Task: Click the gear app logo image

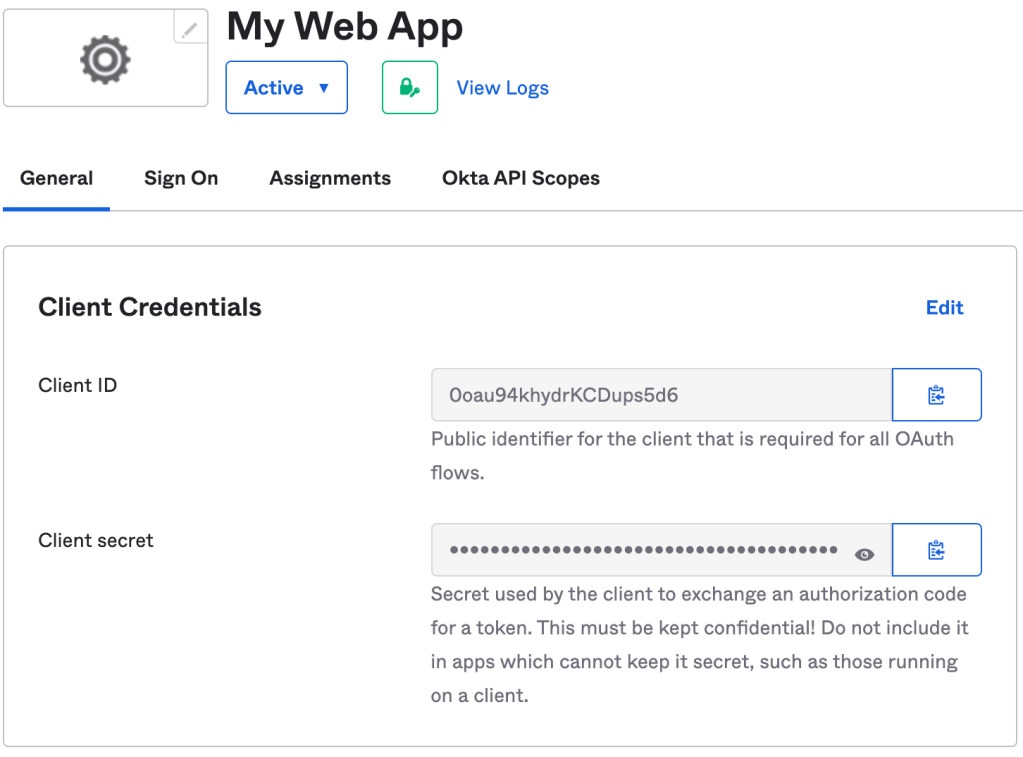Action: coord(105,60)
